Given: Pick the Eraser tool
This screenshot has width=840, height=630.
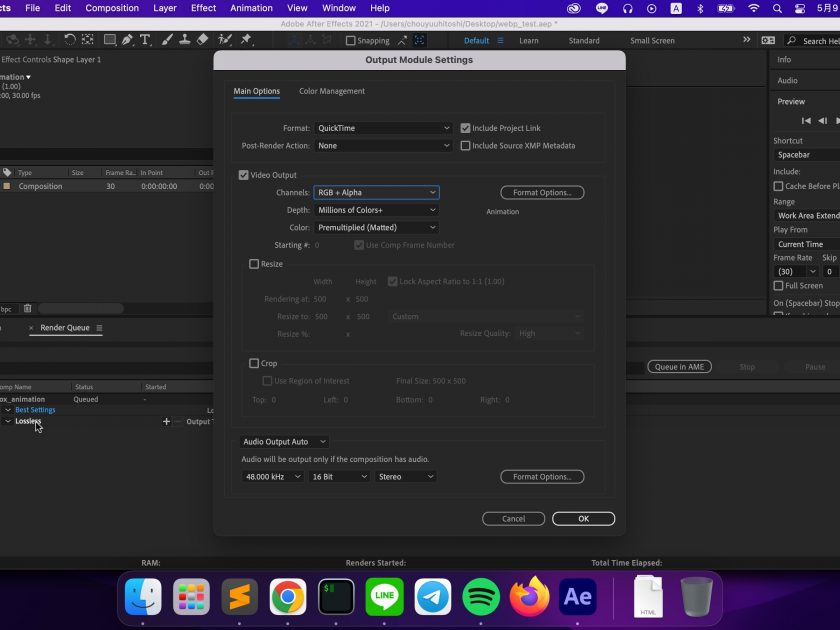Looking at the screenshot, I should tap(203, 40).
